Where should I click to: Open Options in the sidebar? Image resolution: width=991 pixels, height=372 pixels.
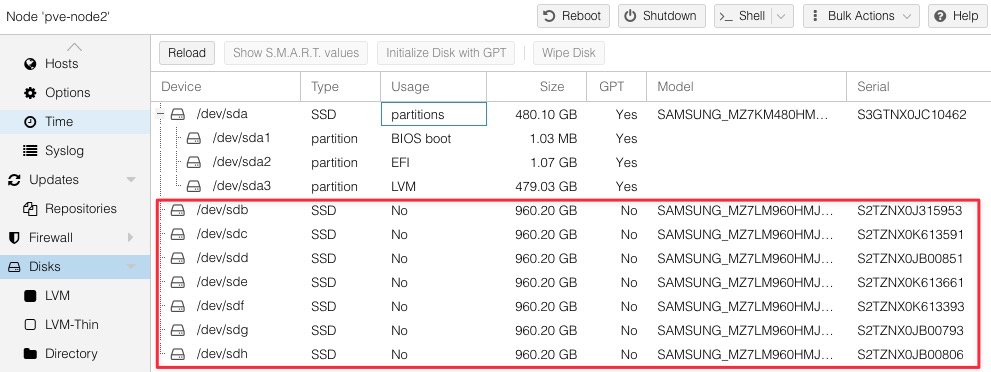click(x=68, y=93)
